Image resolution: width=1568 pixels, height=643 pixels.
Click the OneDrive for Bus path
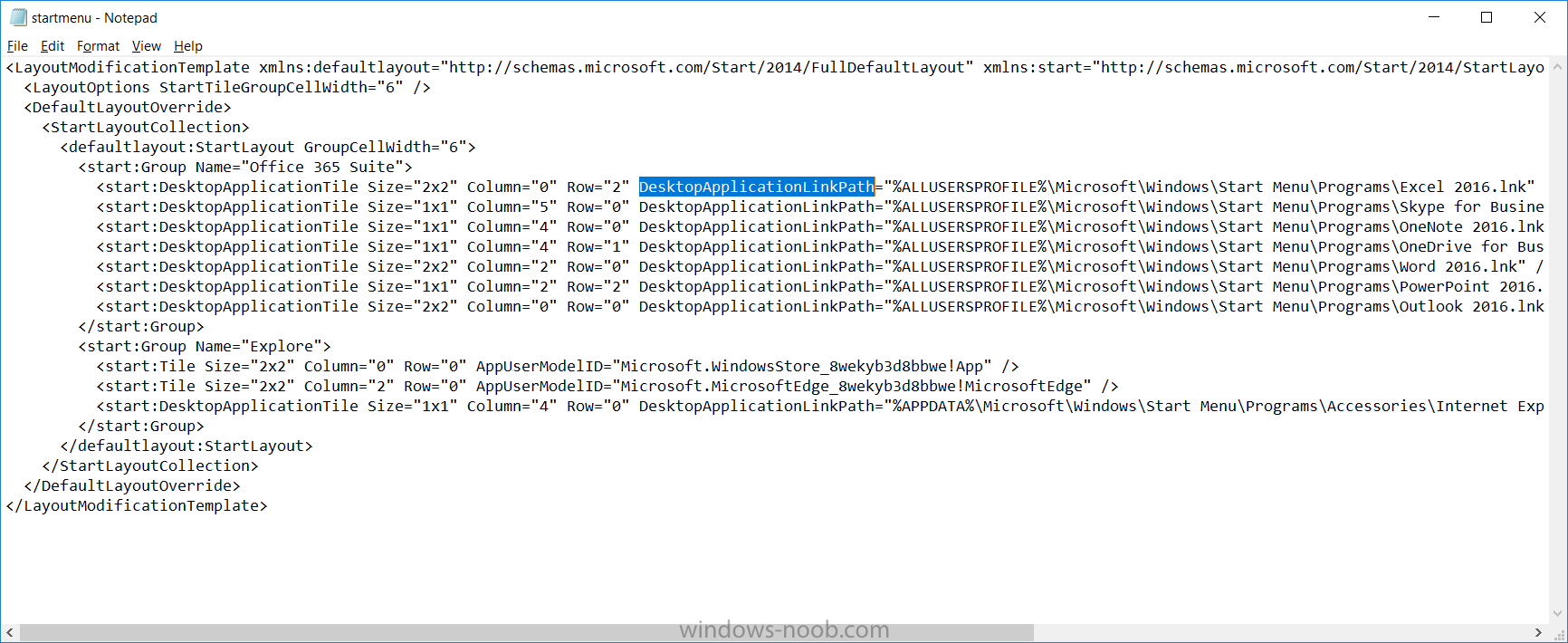click(x=1219, y=246)
